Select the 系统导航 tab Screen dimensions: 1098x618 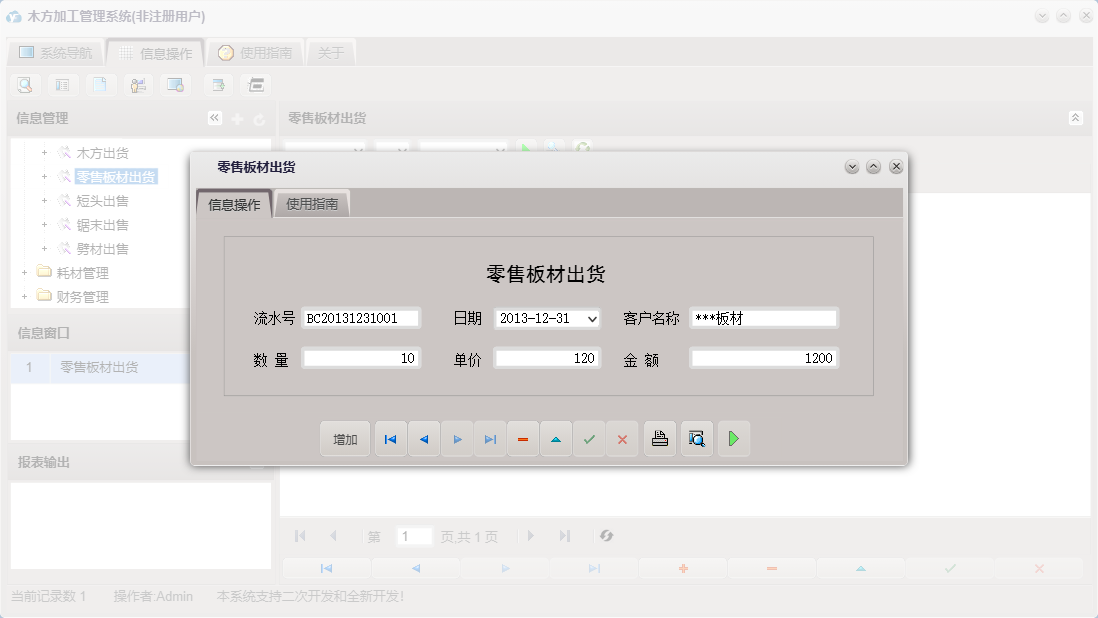(62, 51)
